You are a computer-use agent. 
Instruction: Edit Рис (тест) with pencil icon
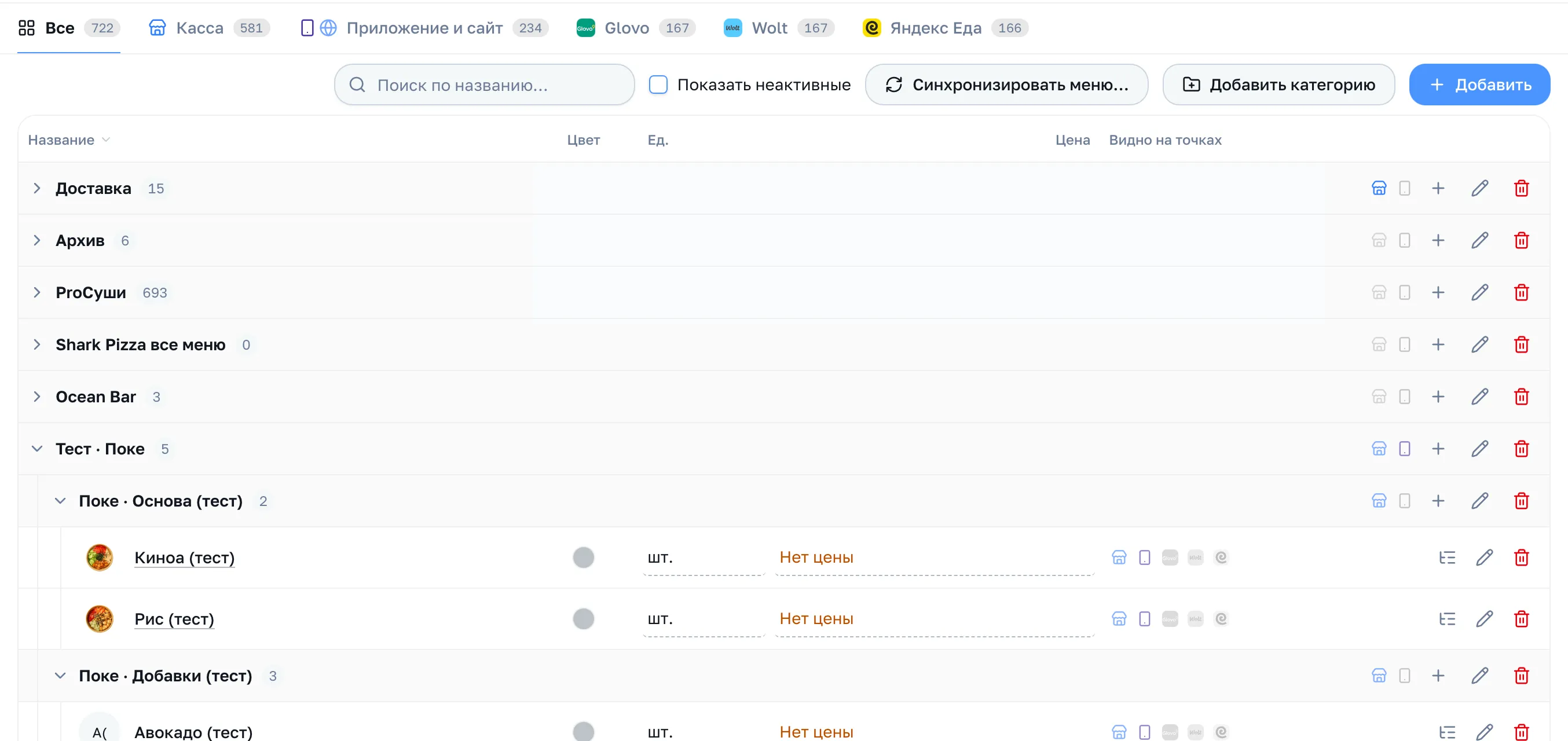point(1484,619)
